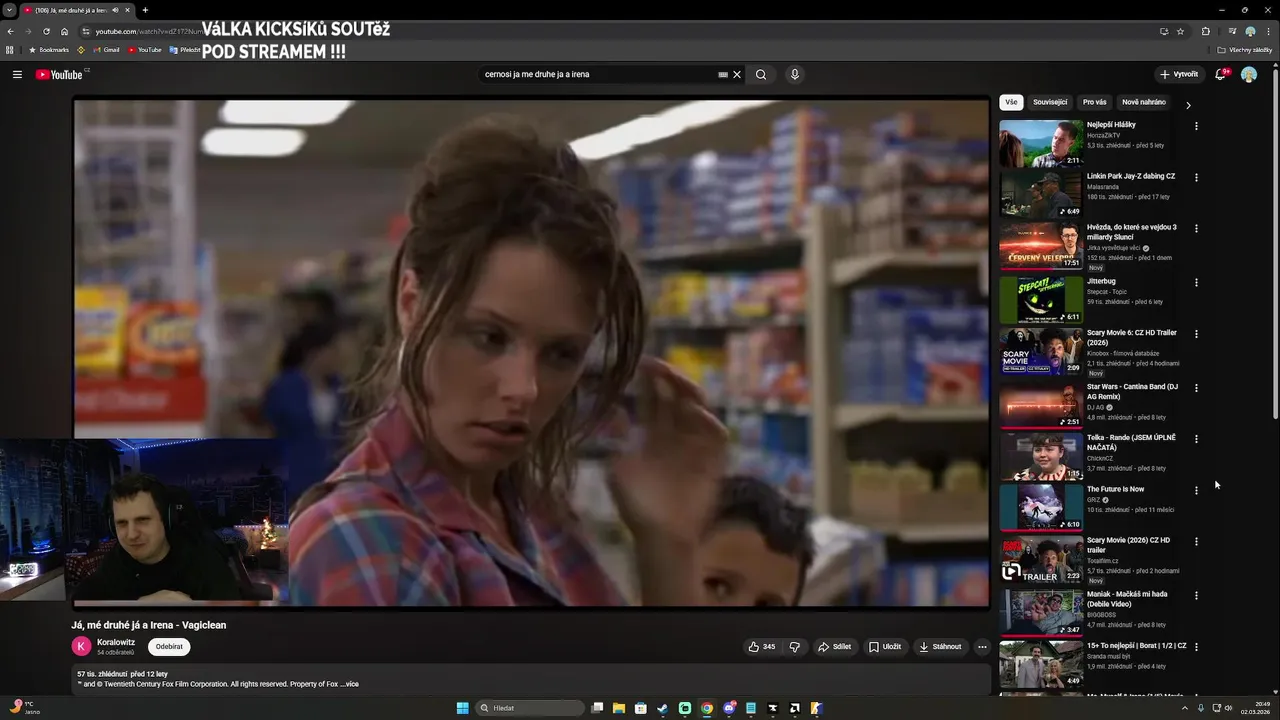Open more actions ellipsis under video
Viewport: 1280px width, 720px height.
982,647
